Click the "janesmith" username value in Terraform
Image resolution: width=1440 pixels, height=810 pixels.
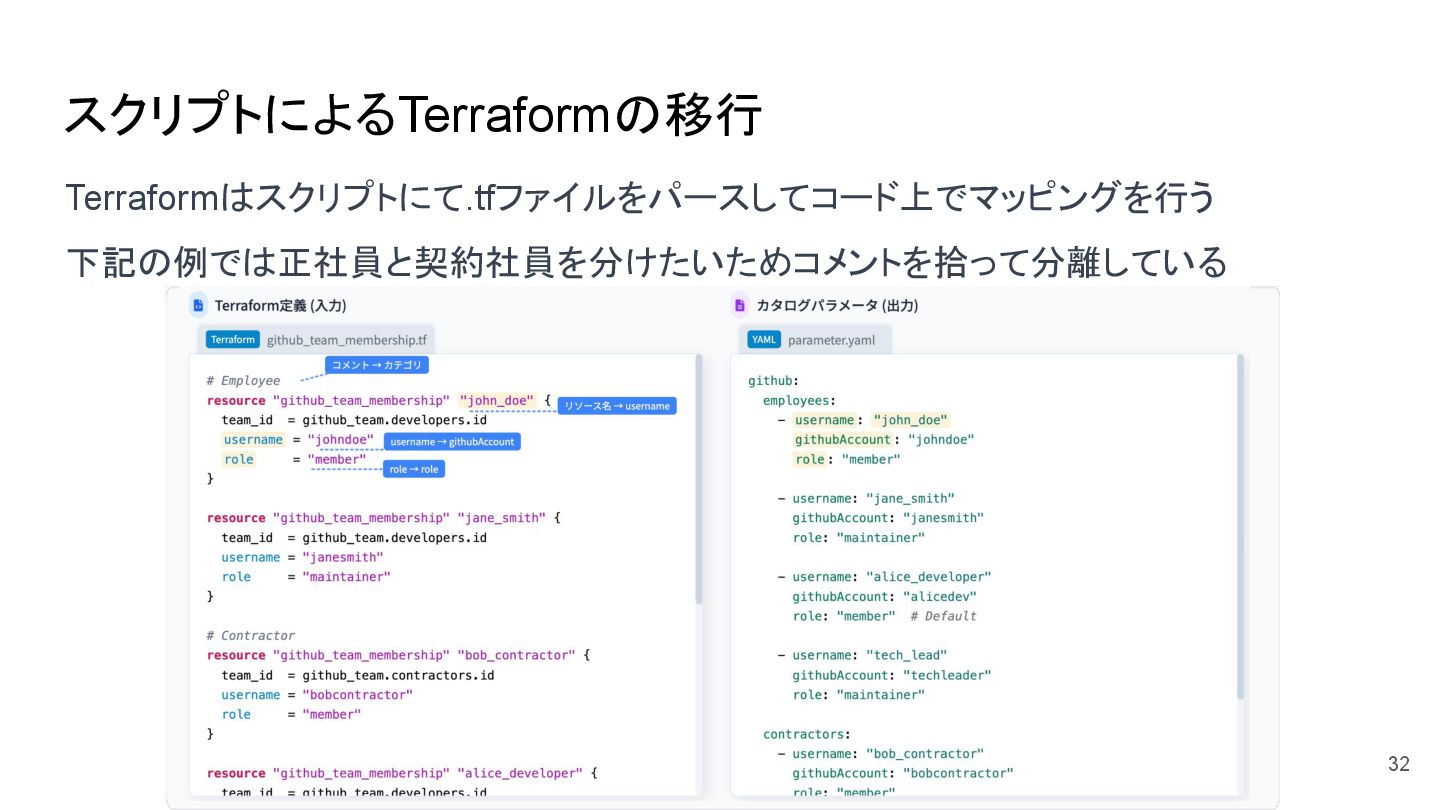345,557
